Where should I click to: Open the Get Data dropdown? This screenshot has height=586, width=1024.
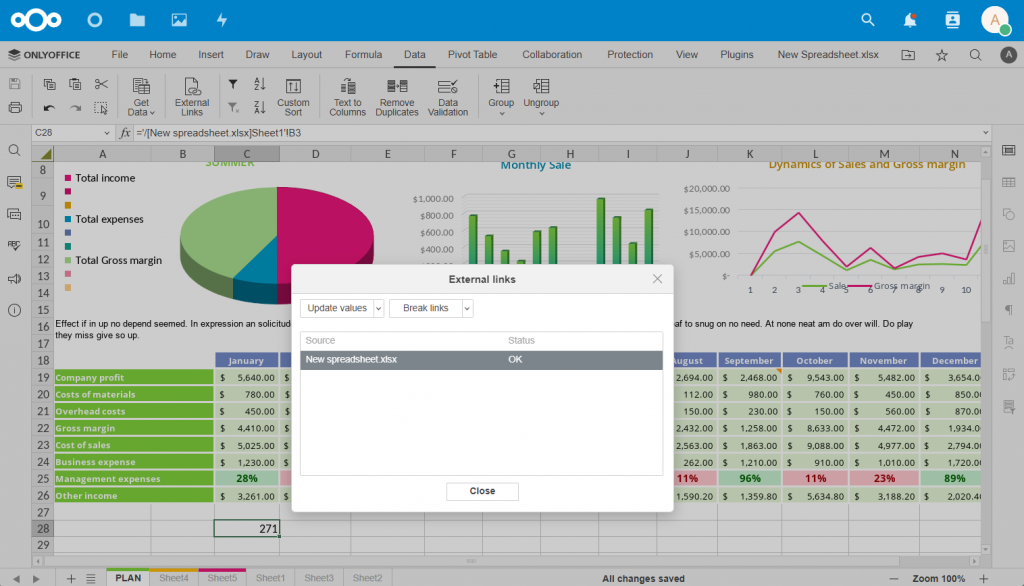pyautogui.click(x=140, y=95)
